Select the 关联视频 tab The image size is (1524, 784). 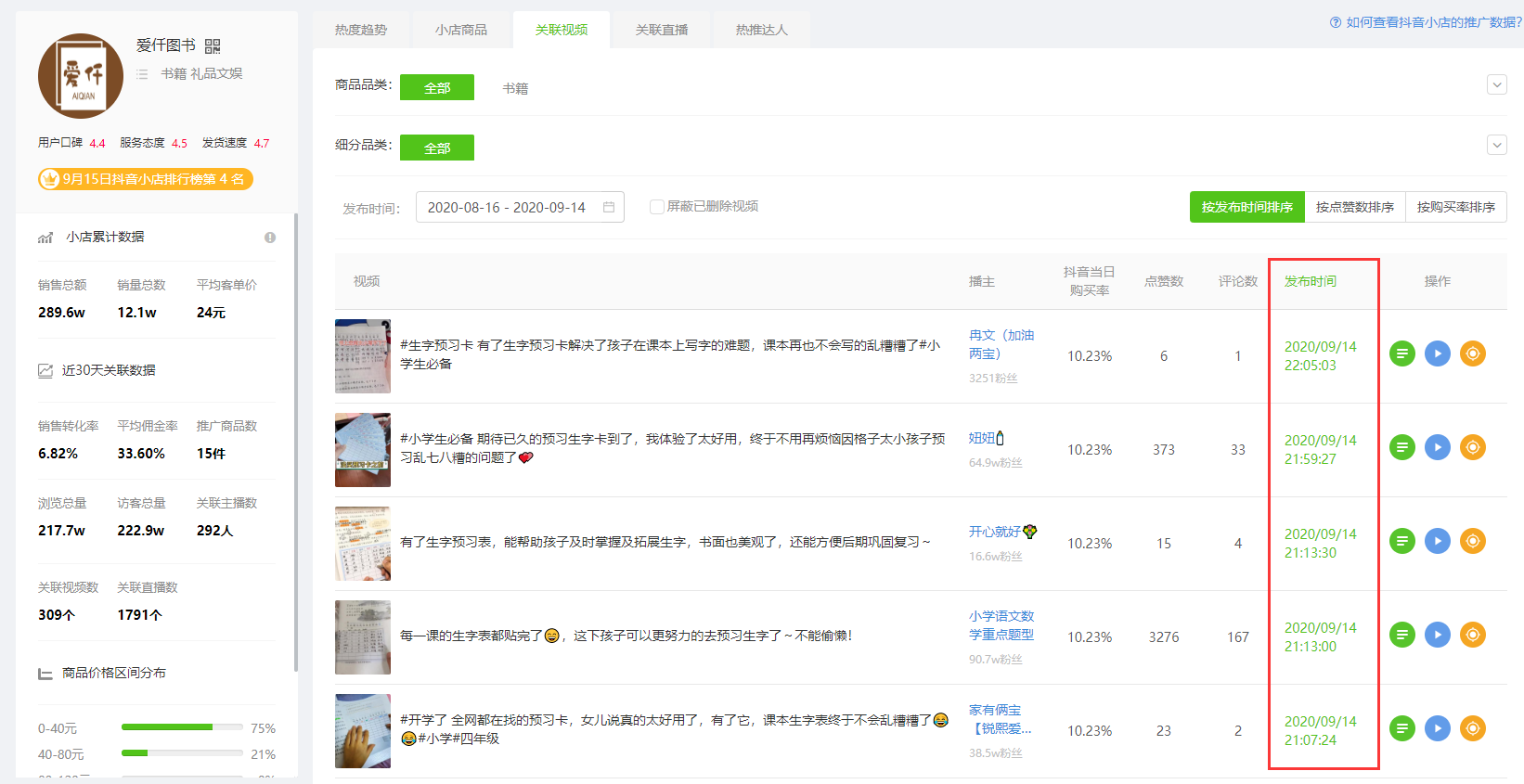pos(562,30)
